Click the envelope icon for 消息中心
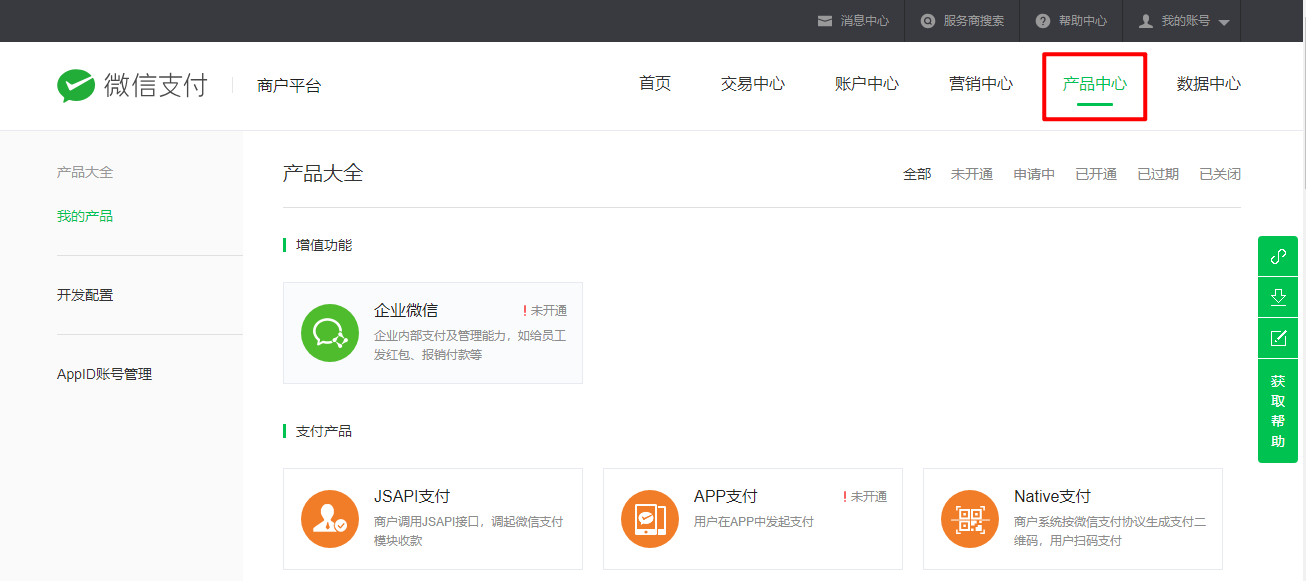The height and width of the screenshot is (581, 1306). coord(825,20)
